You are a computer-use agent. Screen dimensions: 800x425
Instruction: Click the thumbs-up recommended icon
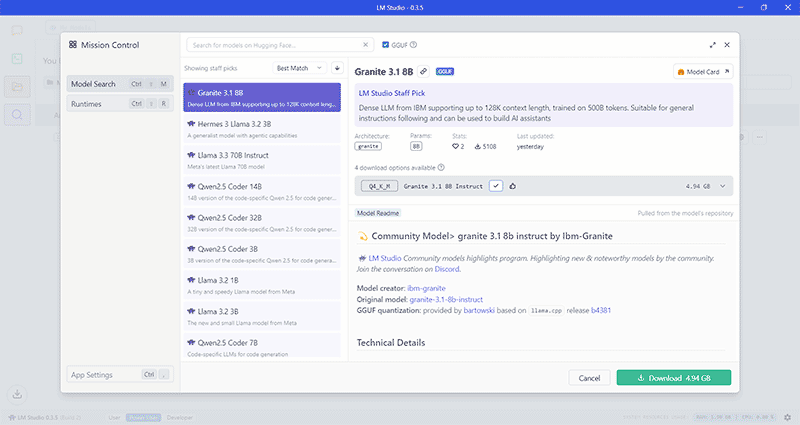512,186
